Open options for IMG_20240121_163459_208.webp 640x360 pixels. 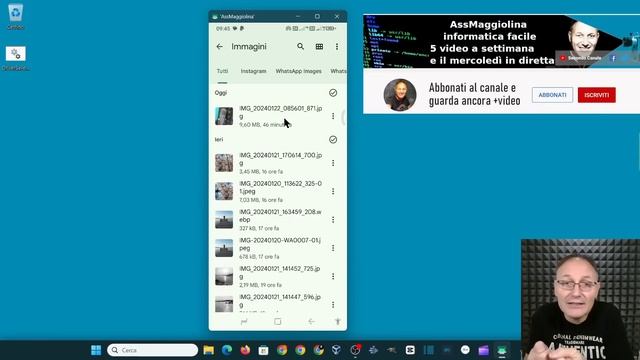333,220
